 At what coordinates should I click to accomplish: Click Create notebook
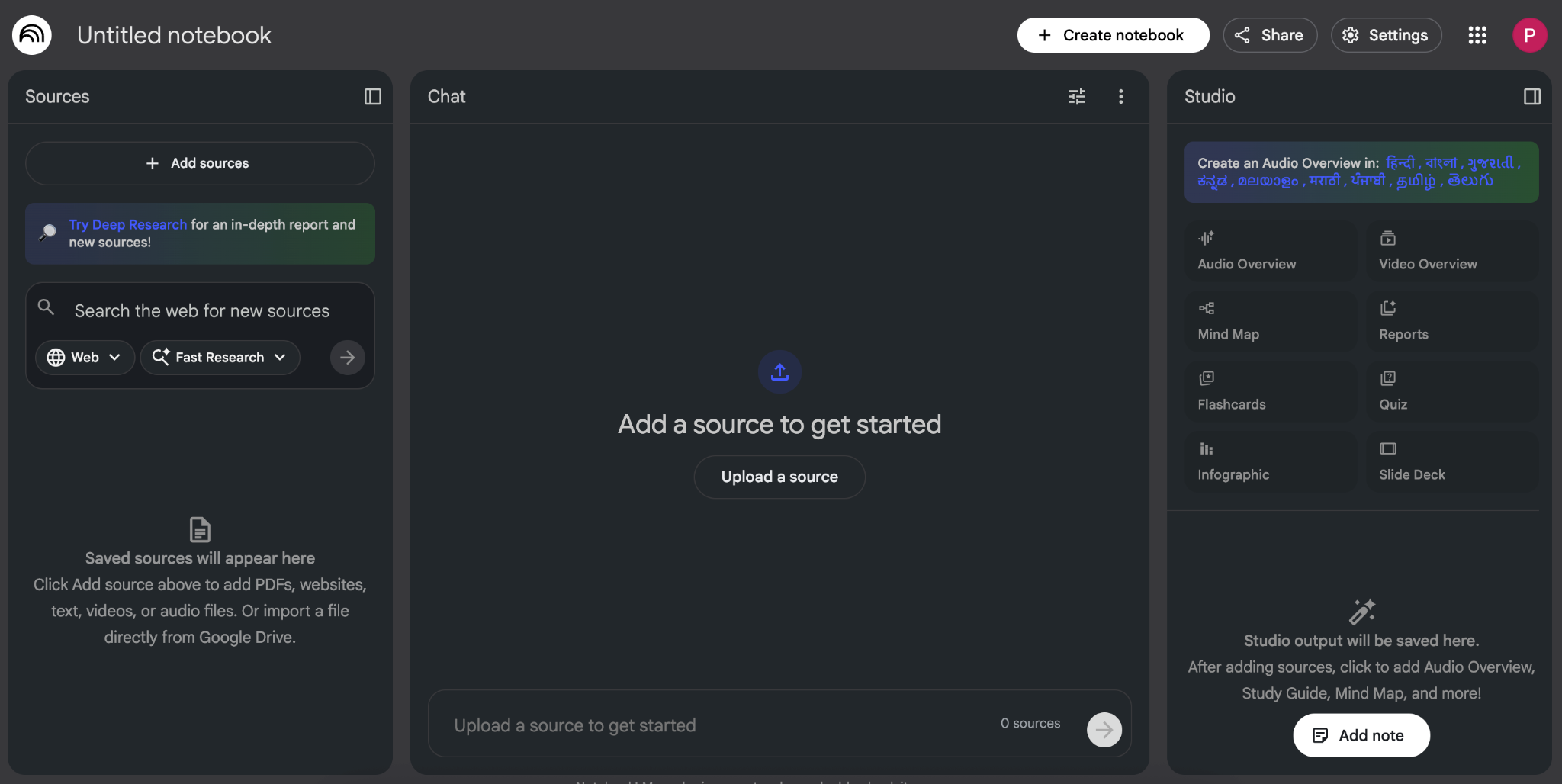click(x=1113, y=35)
